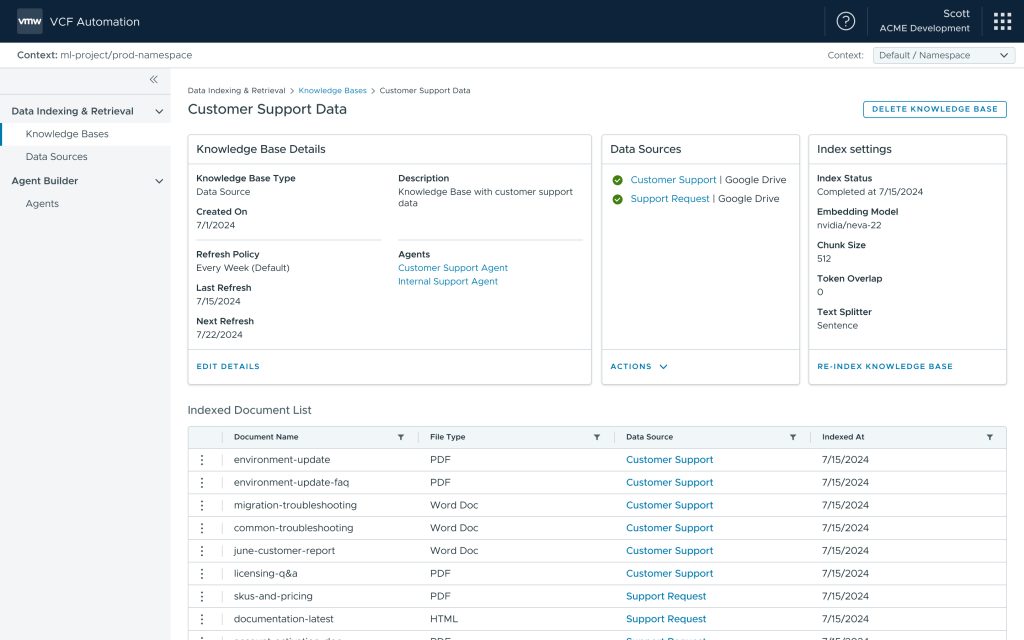This screenshot has height=640, width=1024.
Task: Click the VMware logo
Action: 28,21
